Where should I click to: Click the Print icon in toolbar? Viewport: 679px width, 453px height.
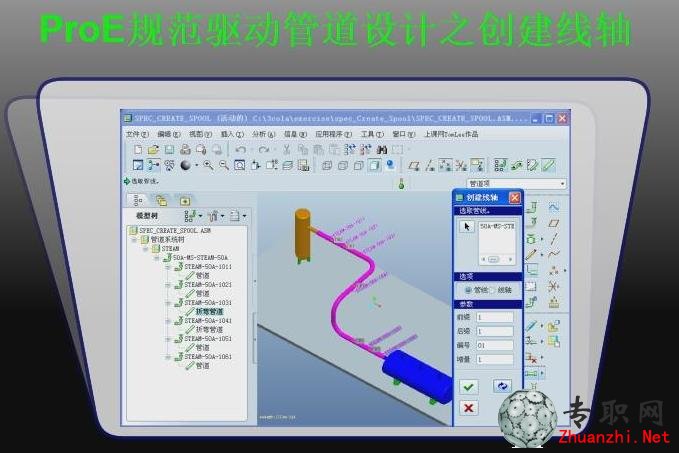(185, 150)
